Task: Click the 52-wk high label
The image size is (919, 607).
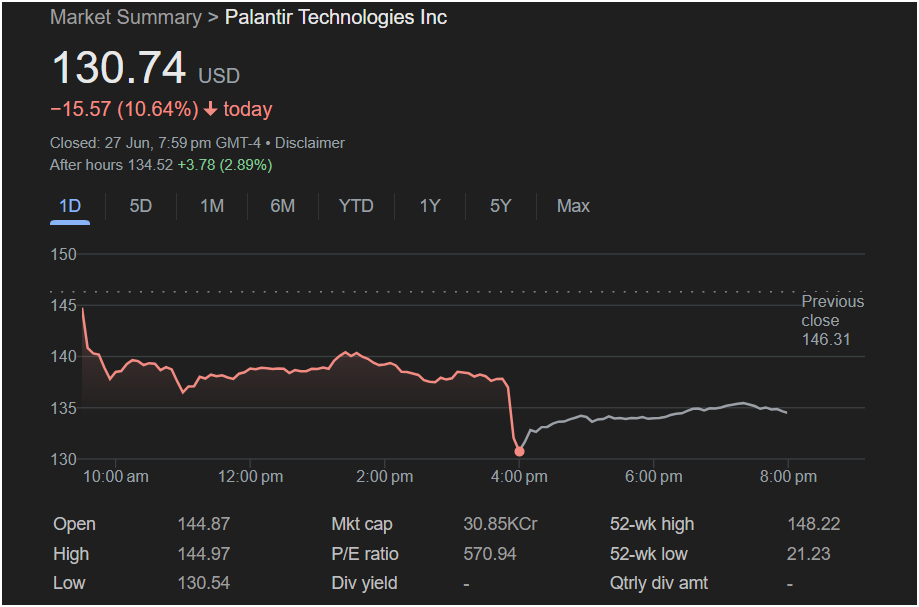Action: coord(652,524)
